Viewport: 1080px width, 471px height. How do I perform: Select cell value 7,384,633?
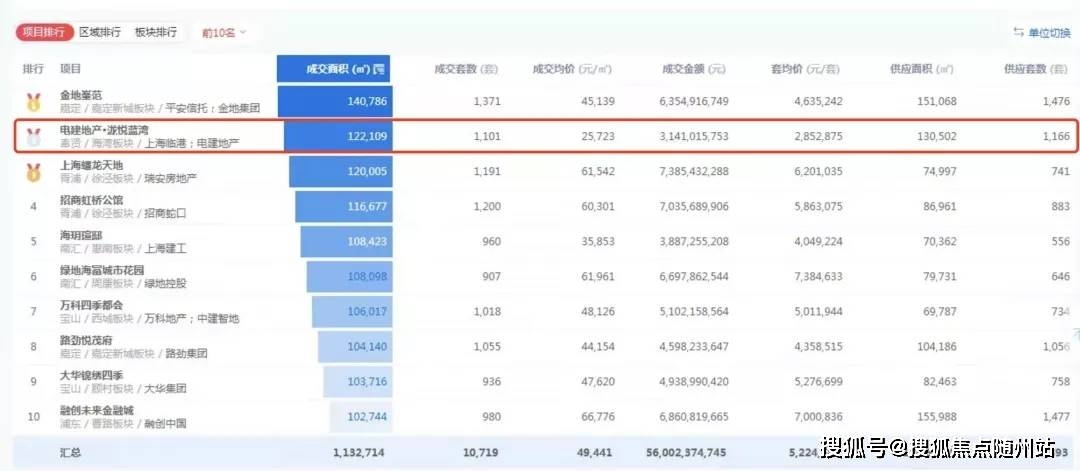click(x=818, y=278)
